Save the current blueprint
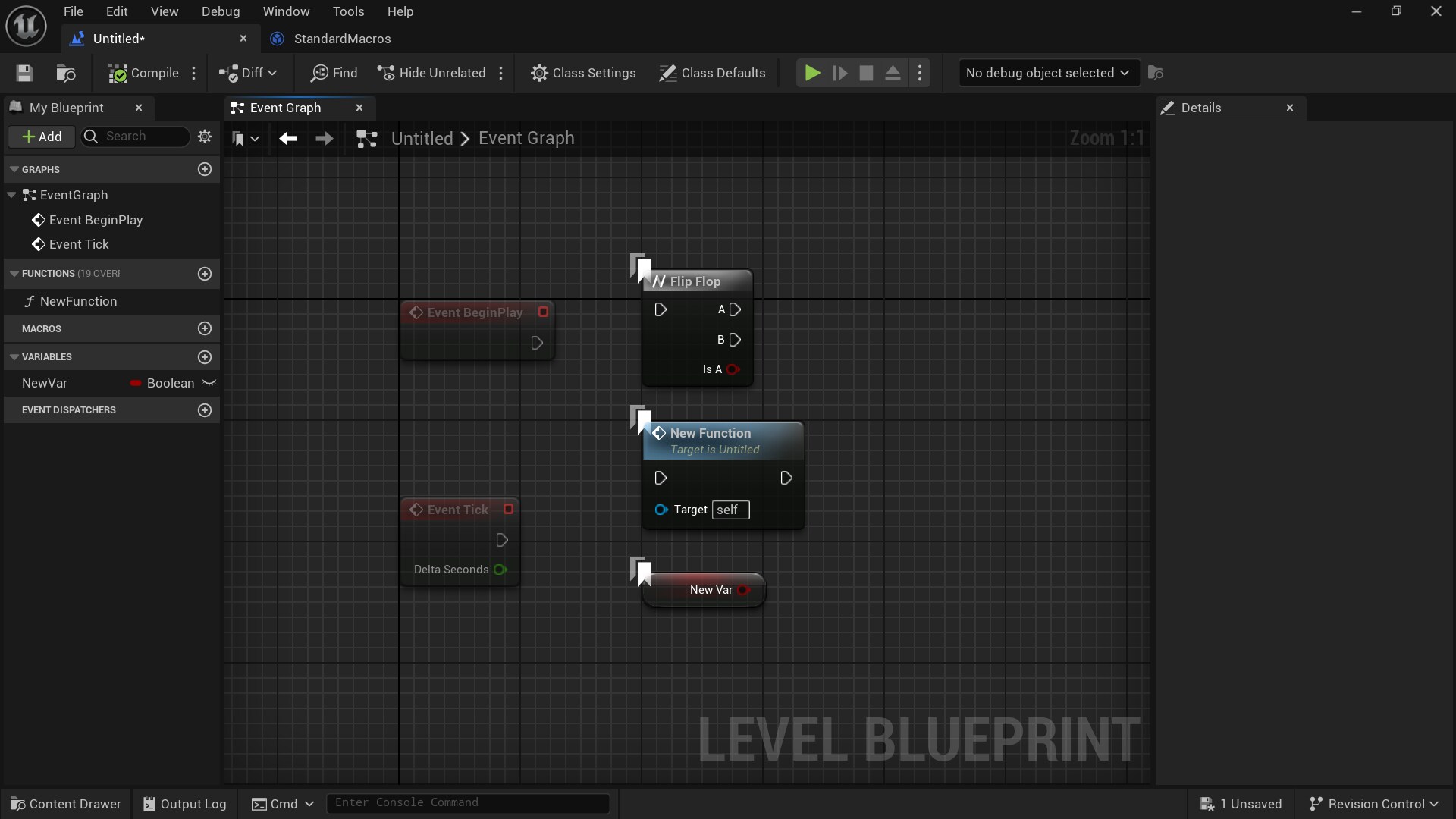 click(24, 73)
